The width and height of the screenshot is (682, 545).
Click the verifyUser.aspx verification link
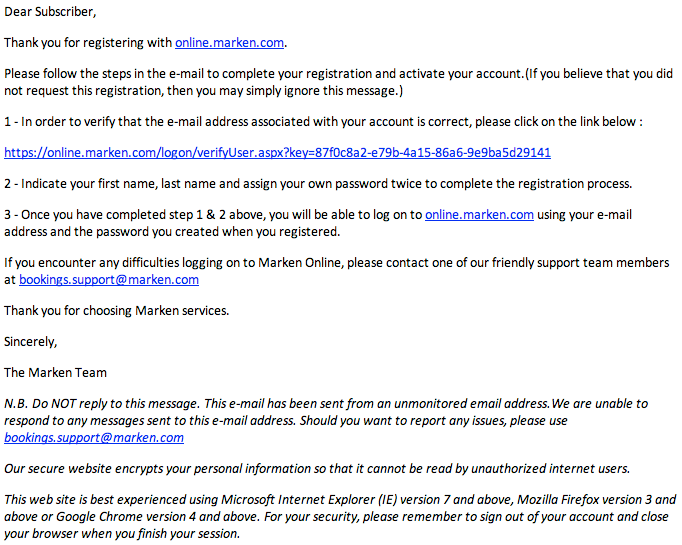coord(277,153)
